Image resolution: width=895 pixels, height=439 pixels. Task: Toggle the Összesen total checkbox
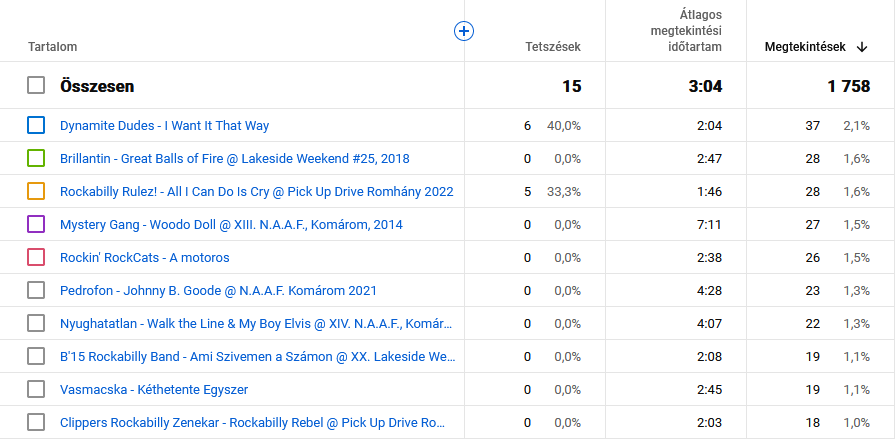[36, 86]
